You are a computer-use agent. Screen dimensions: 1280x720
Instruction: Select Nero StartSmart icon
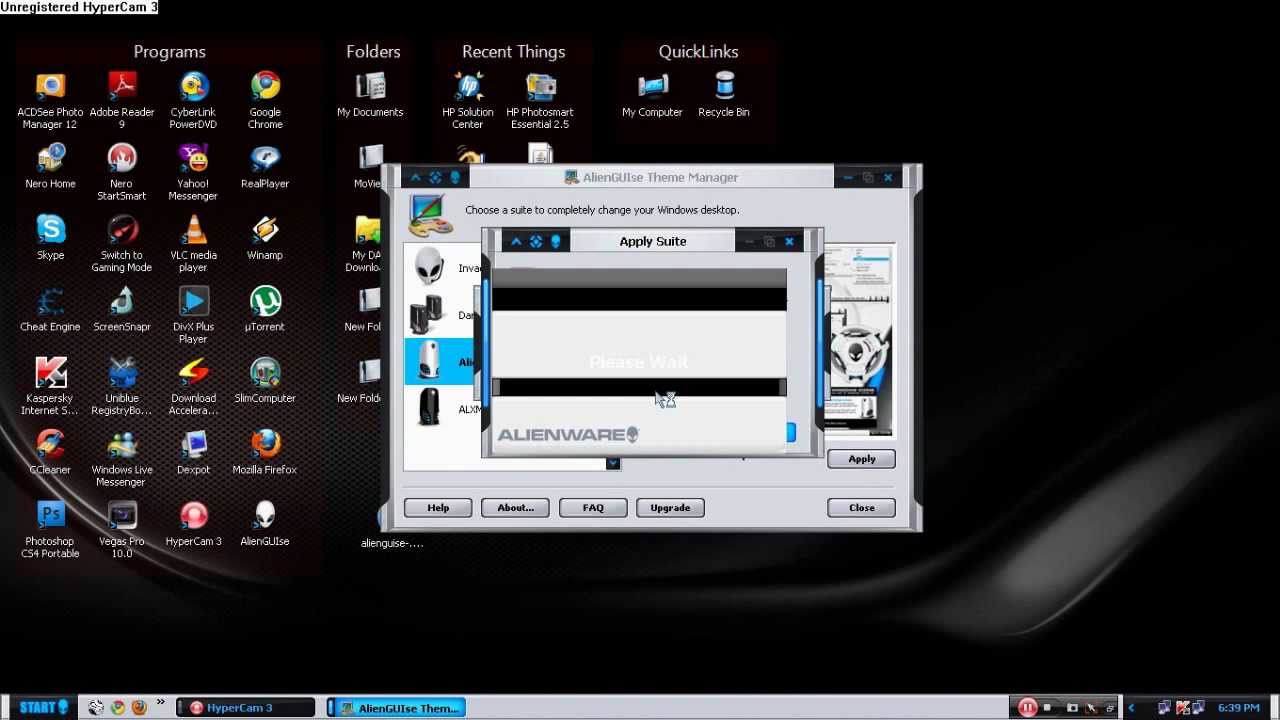pos(122,172)
